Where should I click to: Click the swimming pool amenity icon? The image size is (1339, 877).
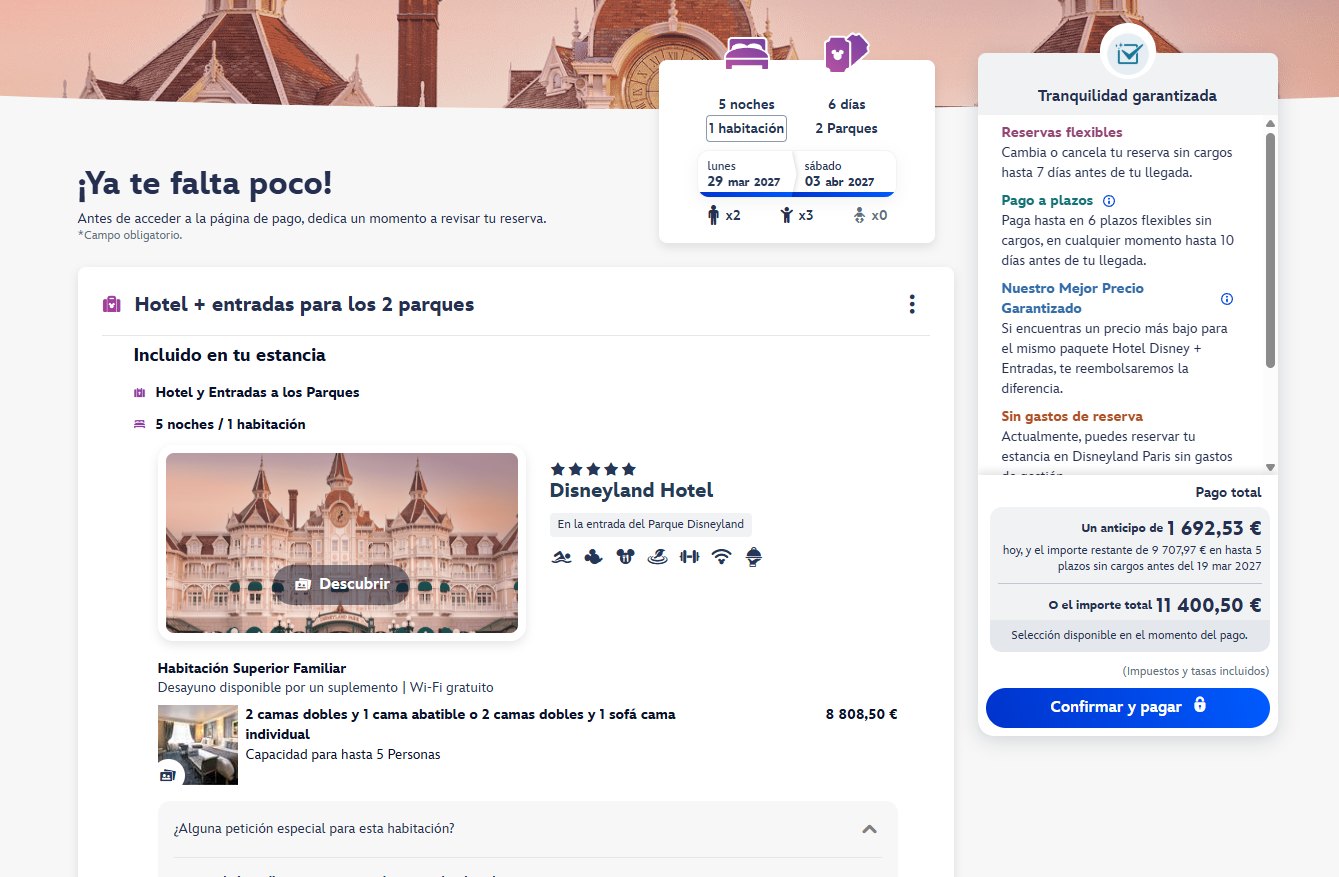(x=561, y=557)
